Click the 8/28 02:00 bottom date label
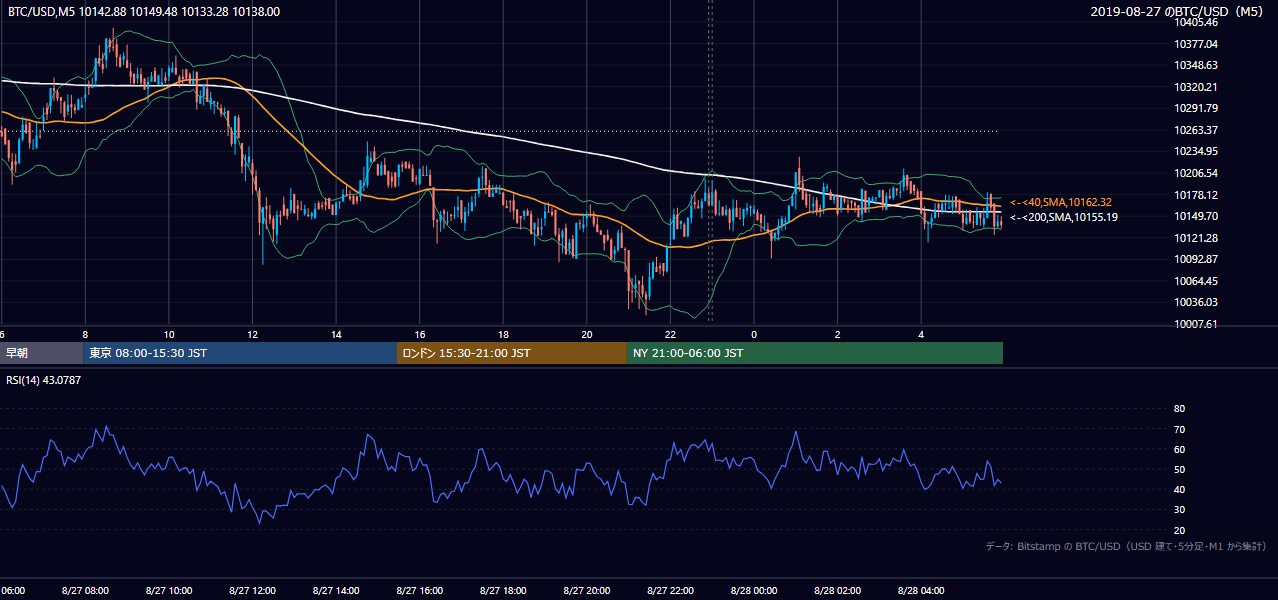Screen dimensions: 1278x600 (838, 591)
